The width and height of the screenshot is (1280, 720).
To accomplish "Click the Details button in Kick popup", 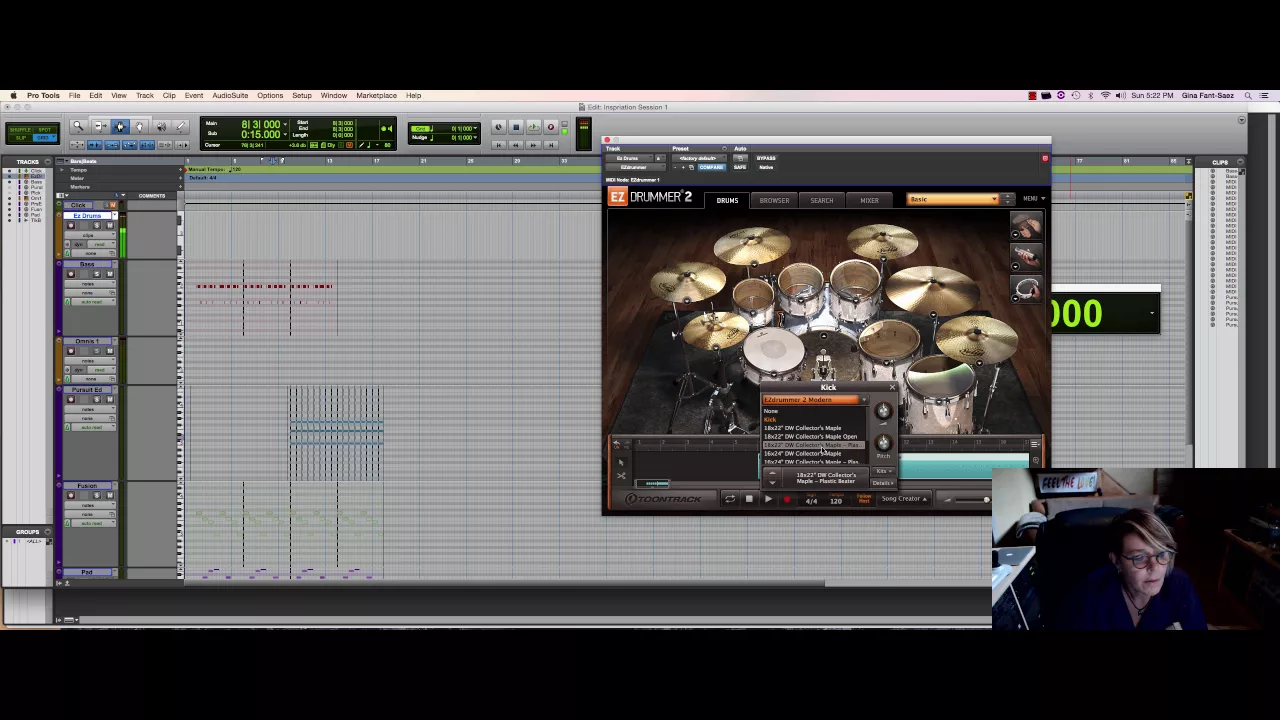I will pos(881,483).
